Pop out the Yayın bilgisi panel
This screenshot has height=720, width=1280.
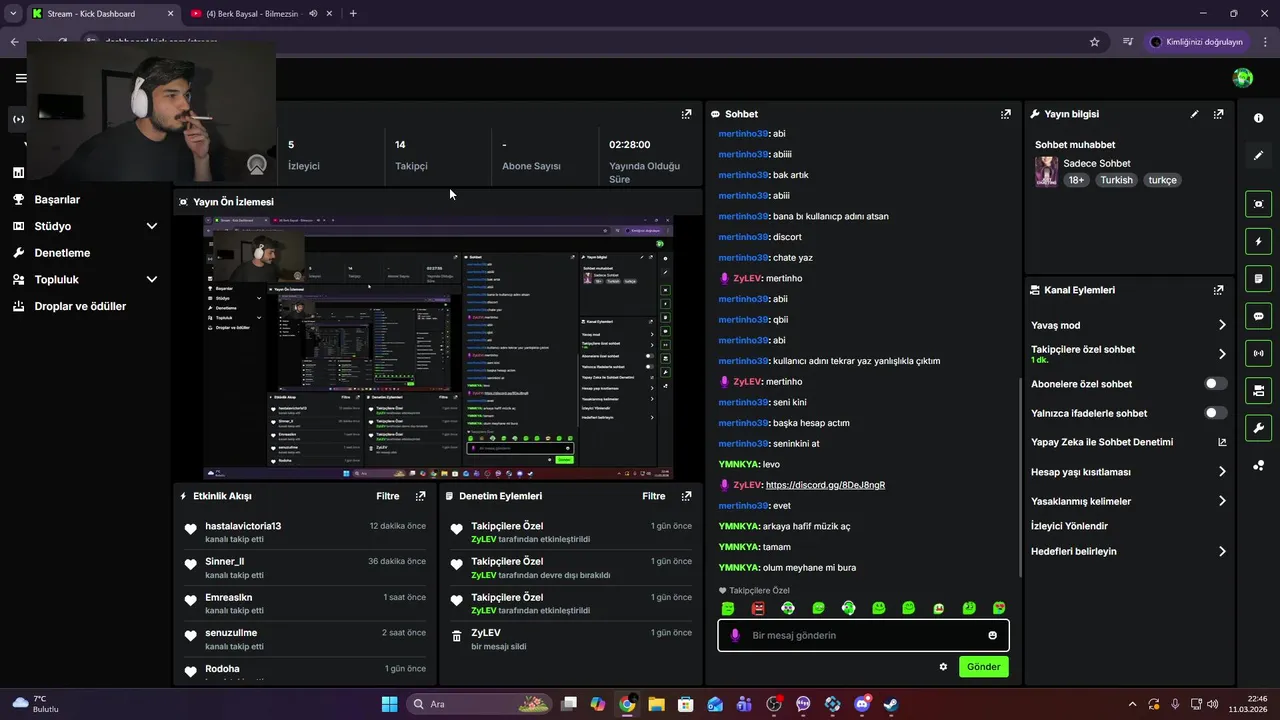1218,114
